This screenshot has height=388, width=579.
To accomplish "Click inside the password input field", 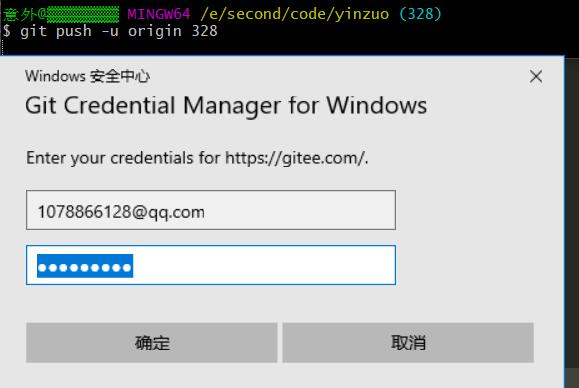I will 211,265.
